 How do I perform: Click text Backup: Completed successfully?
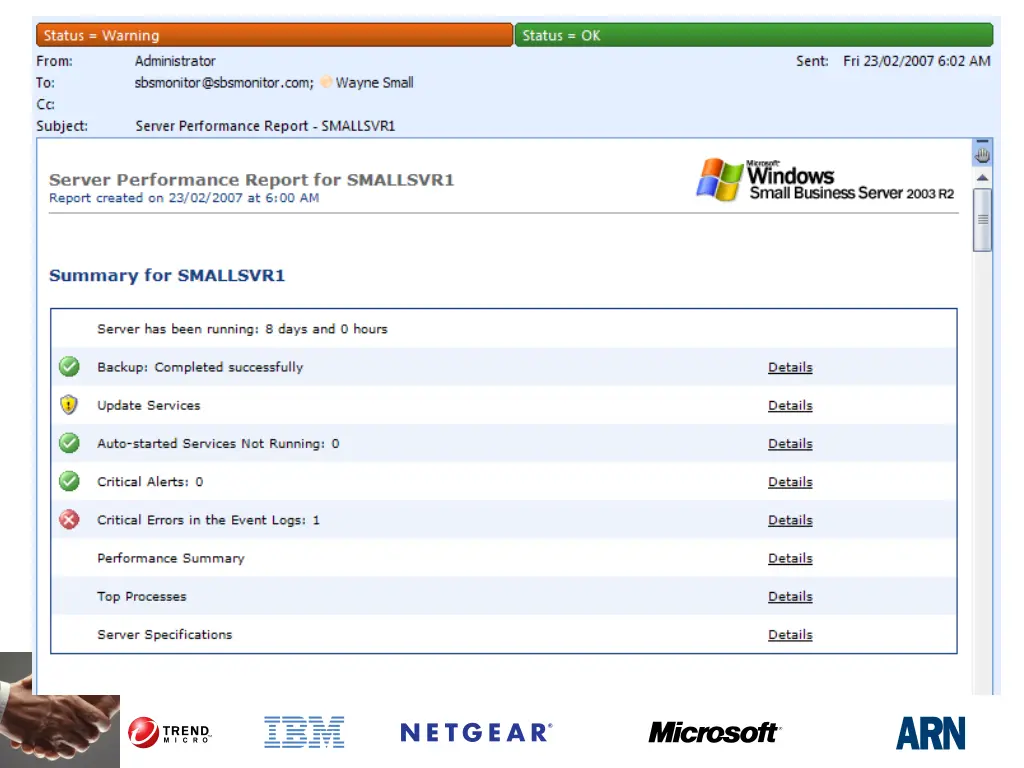[x=200, y=367]
